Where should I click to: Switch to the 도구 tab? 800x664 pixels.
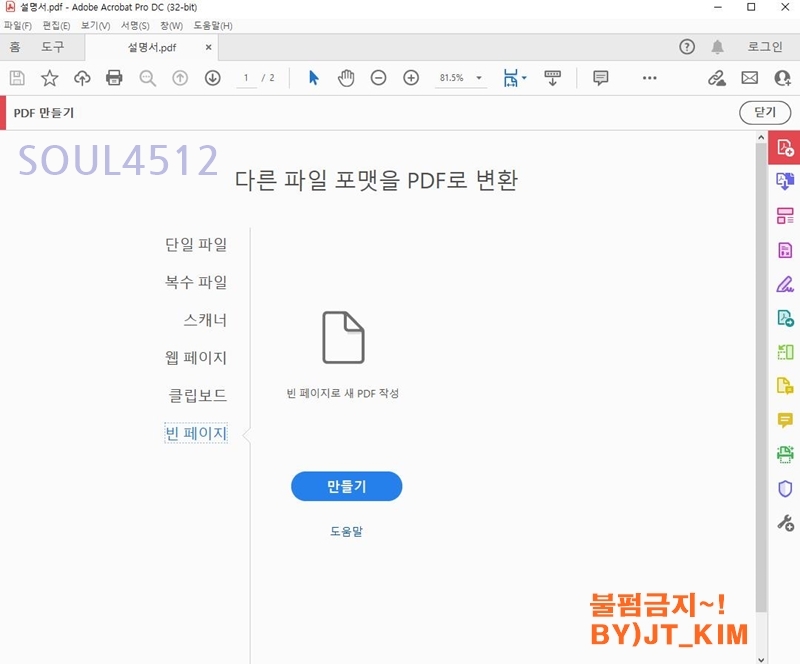(x=53, y=47)
